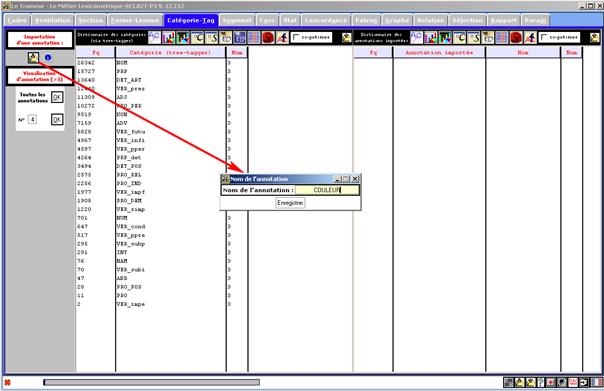Switch to the Concordance tab
This screenshot has height=391, width=604.
click(325, 20)
